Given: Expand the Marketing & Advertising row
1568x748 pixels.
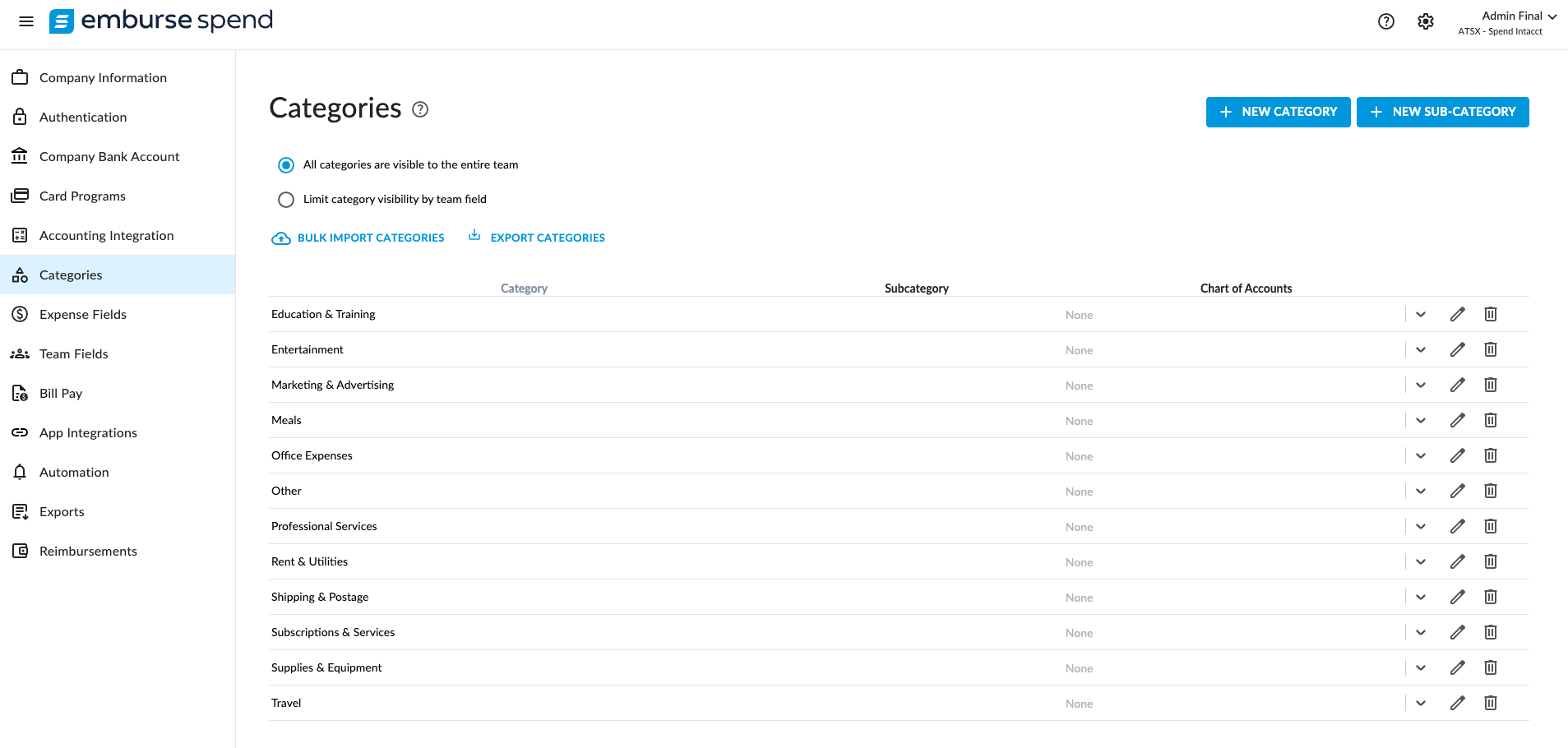Looking at the screenshot, I should point(1421,385).
